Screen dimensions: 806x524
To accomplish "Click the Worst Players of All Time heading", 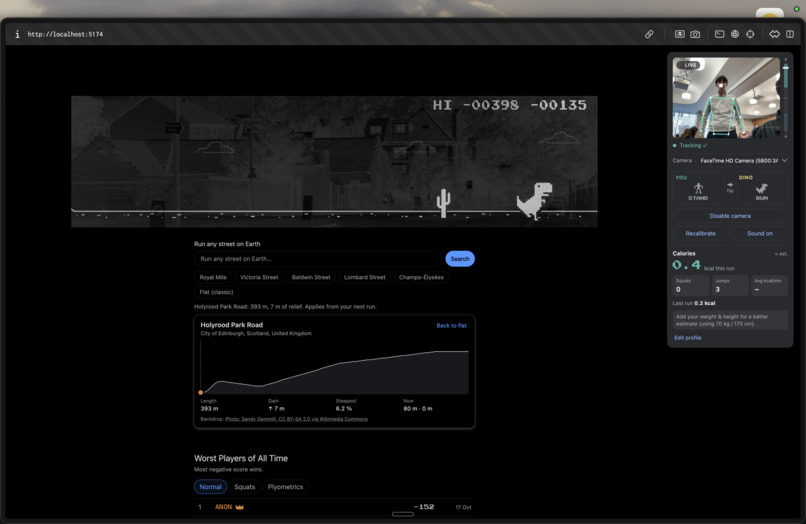I will click(241, 458).
